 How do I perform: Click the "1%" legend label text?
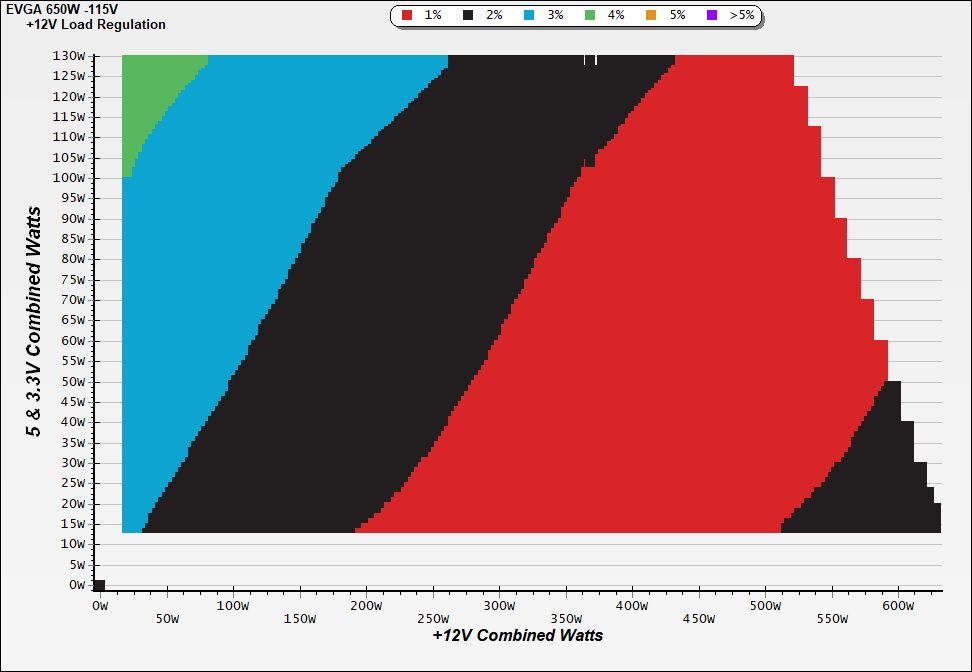click(x=433, y=15)
